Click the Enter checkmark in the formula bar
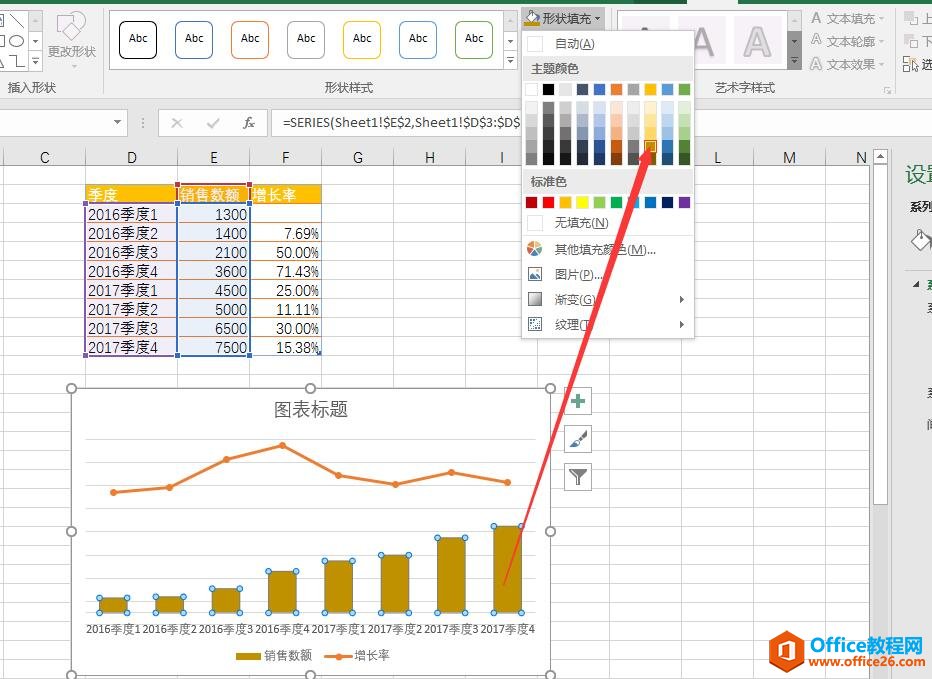 coord(211,123)
